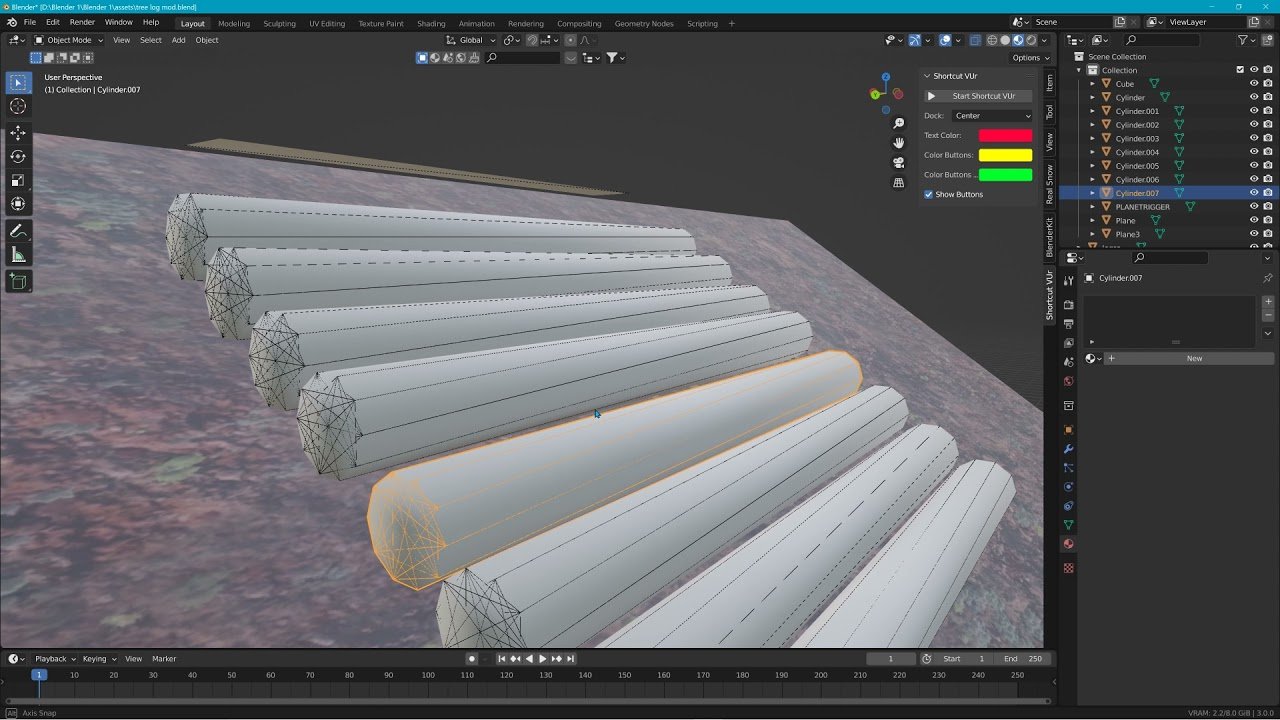Select the Measure tool
1280x720 pixels.
(x=18, y=256)
